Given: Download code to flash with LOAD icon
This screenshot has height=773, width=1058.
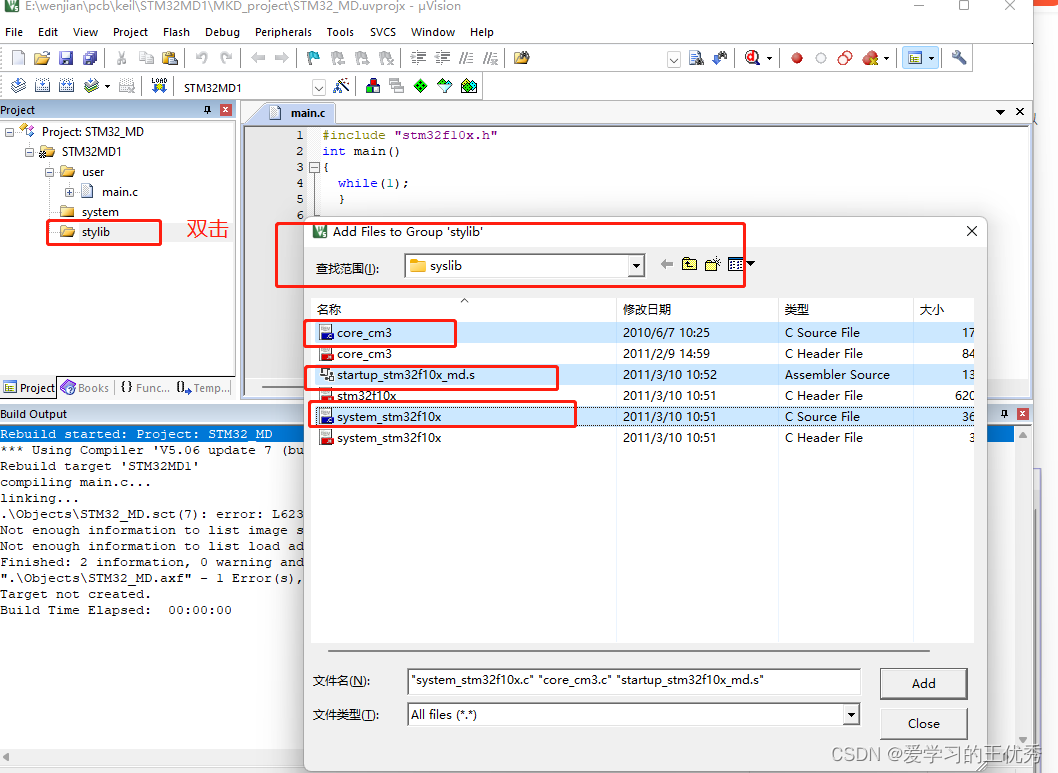Looking at the screenshot, I should (x=158, y=85).
